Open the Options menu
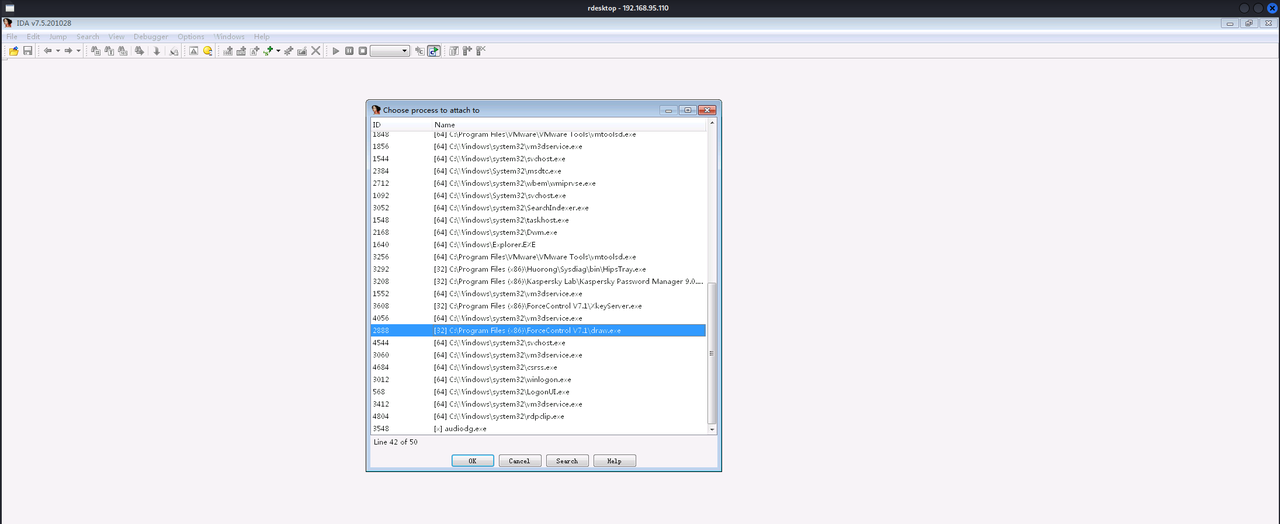 click(x=191, y=37)
